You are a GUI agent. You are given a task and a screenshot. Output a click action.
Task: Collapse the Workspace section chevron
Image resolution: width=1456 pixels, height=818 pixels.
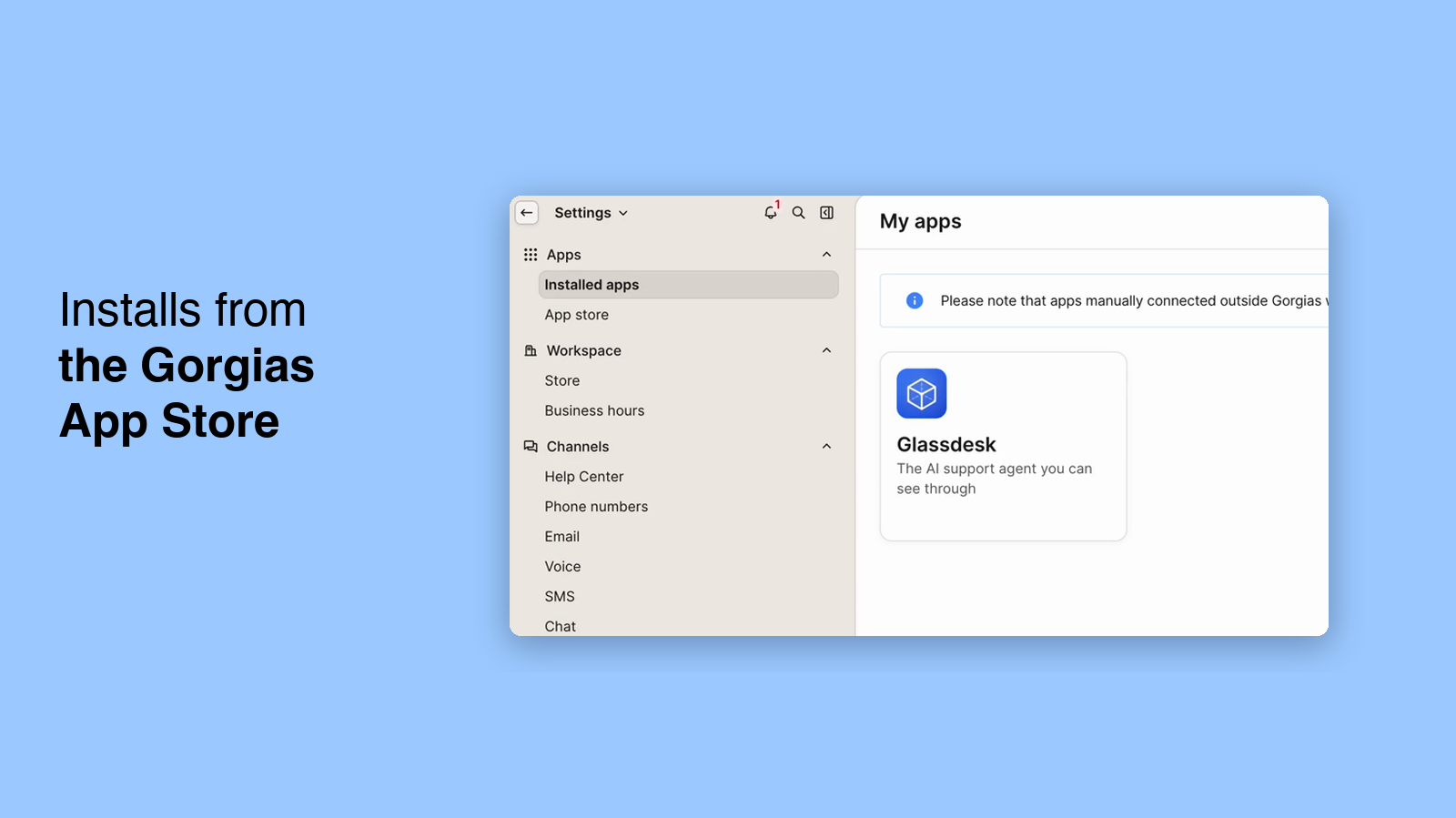tap(827, 350)
